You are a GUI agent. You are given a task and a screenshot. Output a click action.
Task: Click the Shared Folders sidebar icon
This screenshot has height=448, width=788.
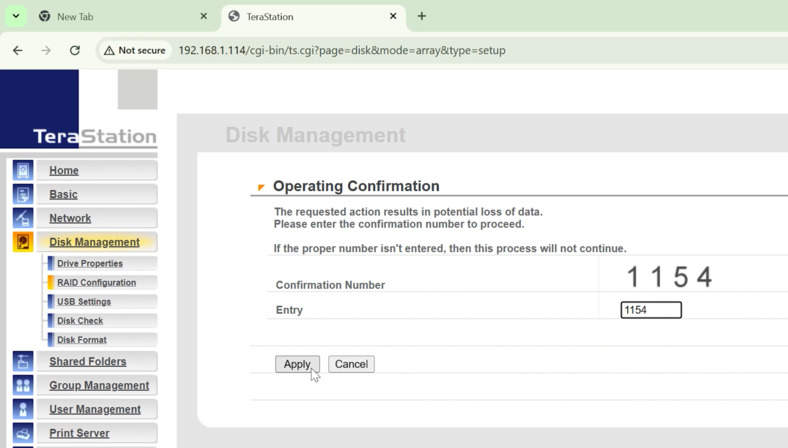click(x=23, y=362)
